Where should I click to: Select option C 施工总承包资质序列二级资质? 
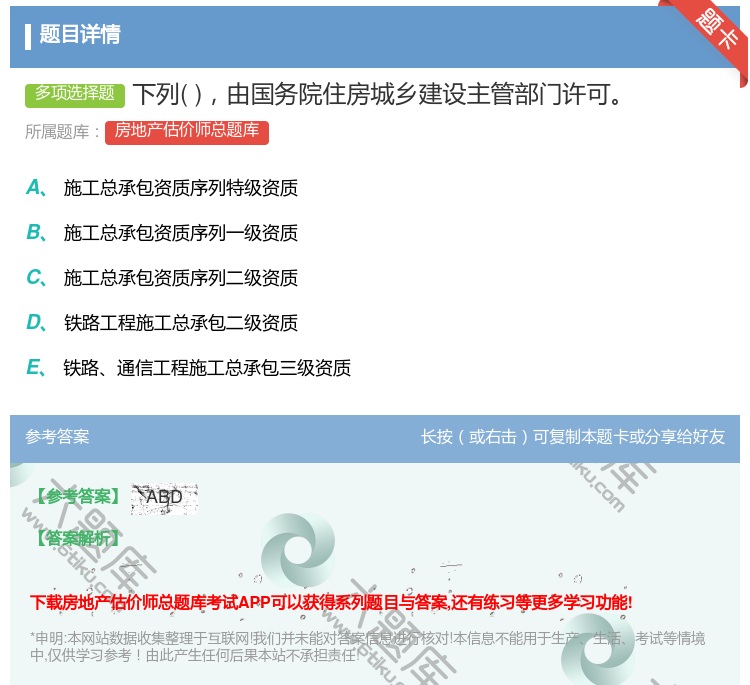coord(162,278)
